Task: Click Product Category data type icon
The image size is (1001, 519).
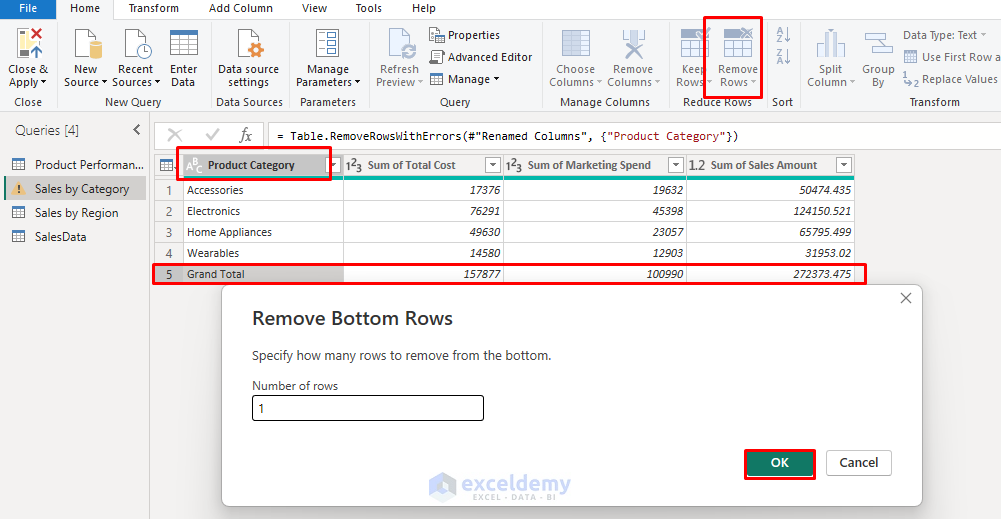Action: [x=194, y=165]
